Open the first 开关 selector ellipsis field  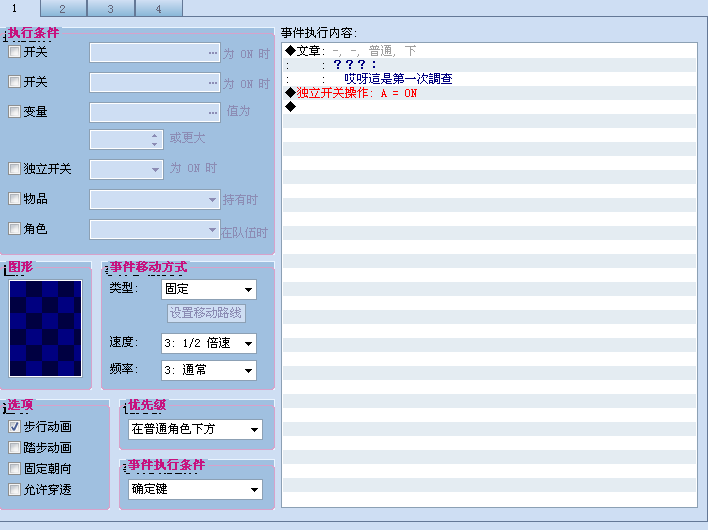(155, 53)
